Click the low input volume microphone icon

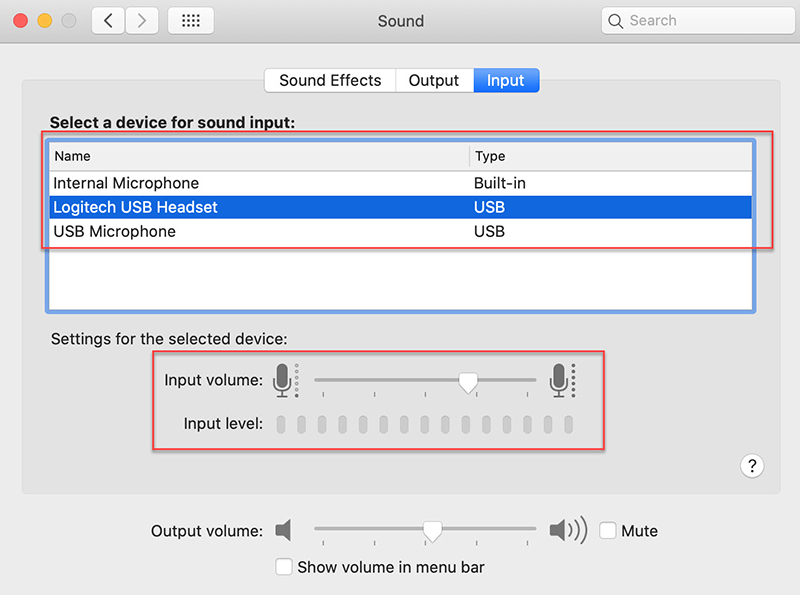point(284,380)
